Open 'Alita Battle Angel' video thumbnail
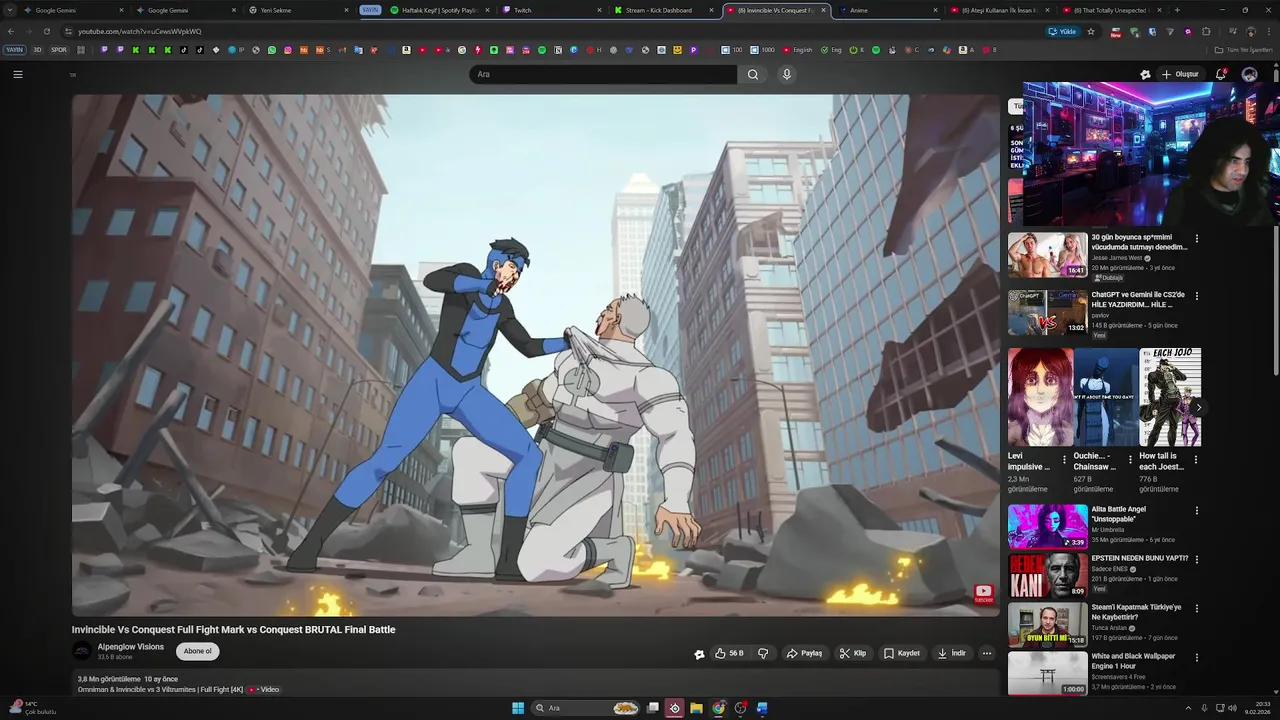This screenshot has height=720, width=1280. pyautogui.click(x=1047, y=526)
